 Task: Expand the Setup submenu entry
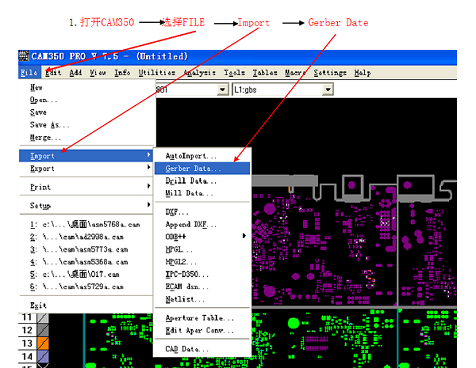(x=86, y=205)
